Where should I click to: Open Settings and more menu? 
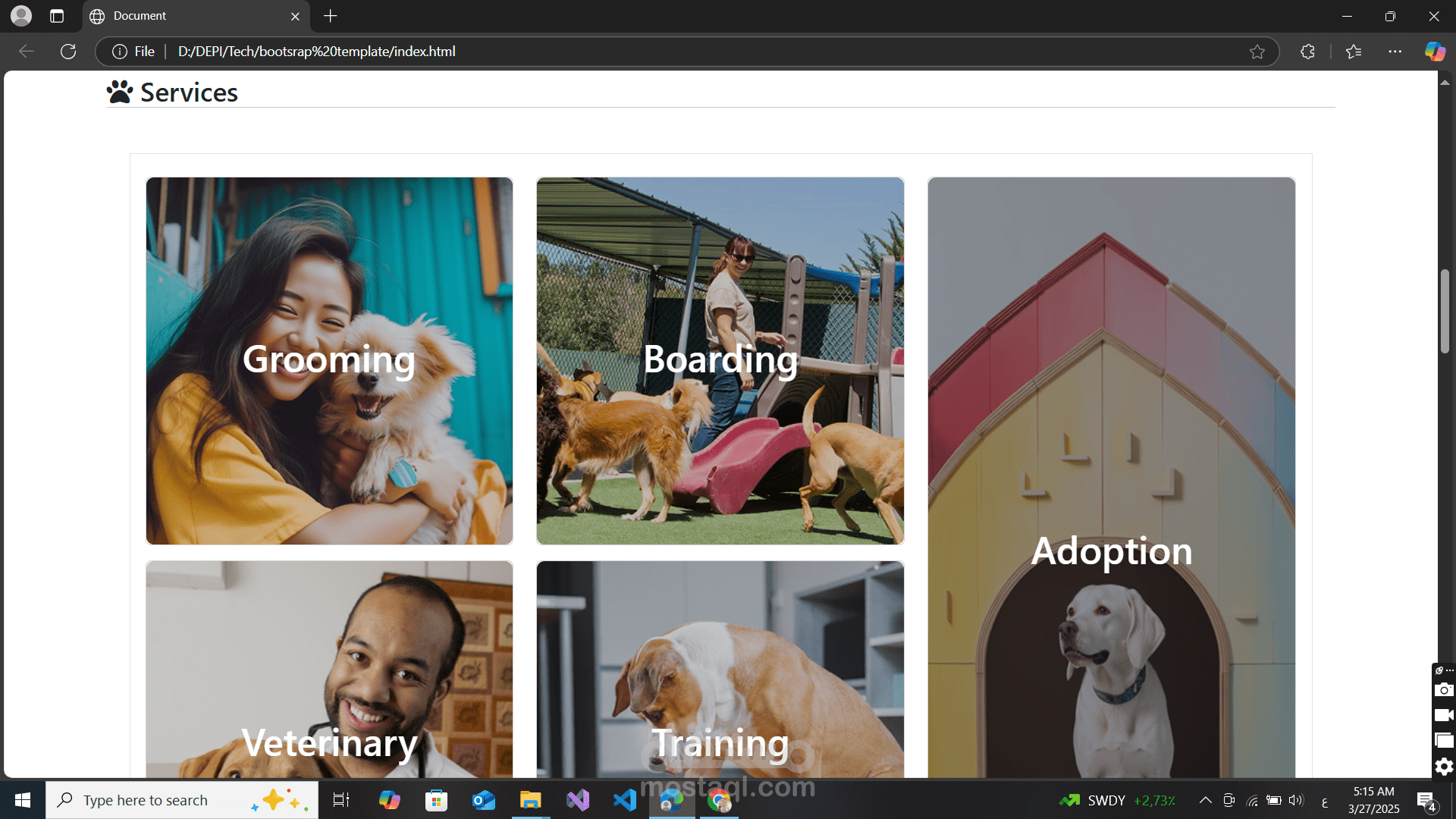[x=1395, y=52]
